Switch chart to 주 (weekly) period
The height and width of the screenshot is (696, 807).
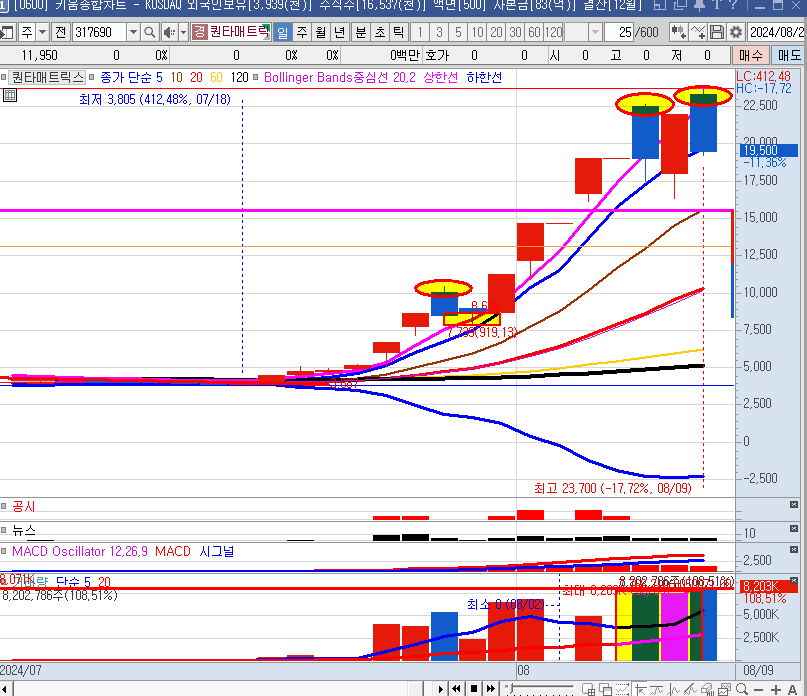tap(301, 33)
